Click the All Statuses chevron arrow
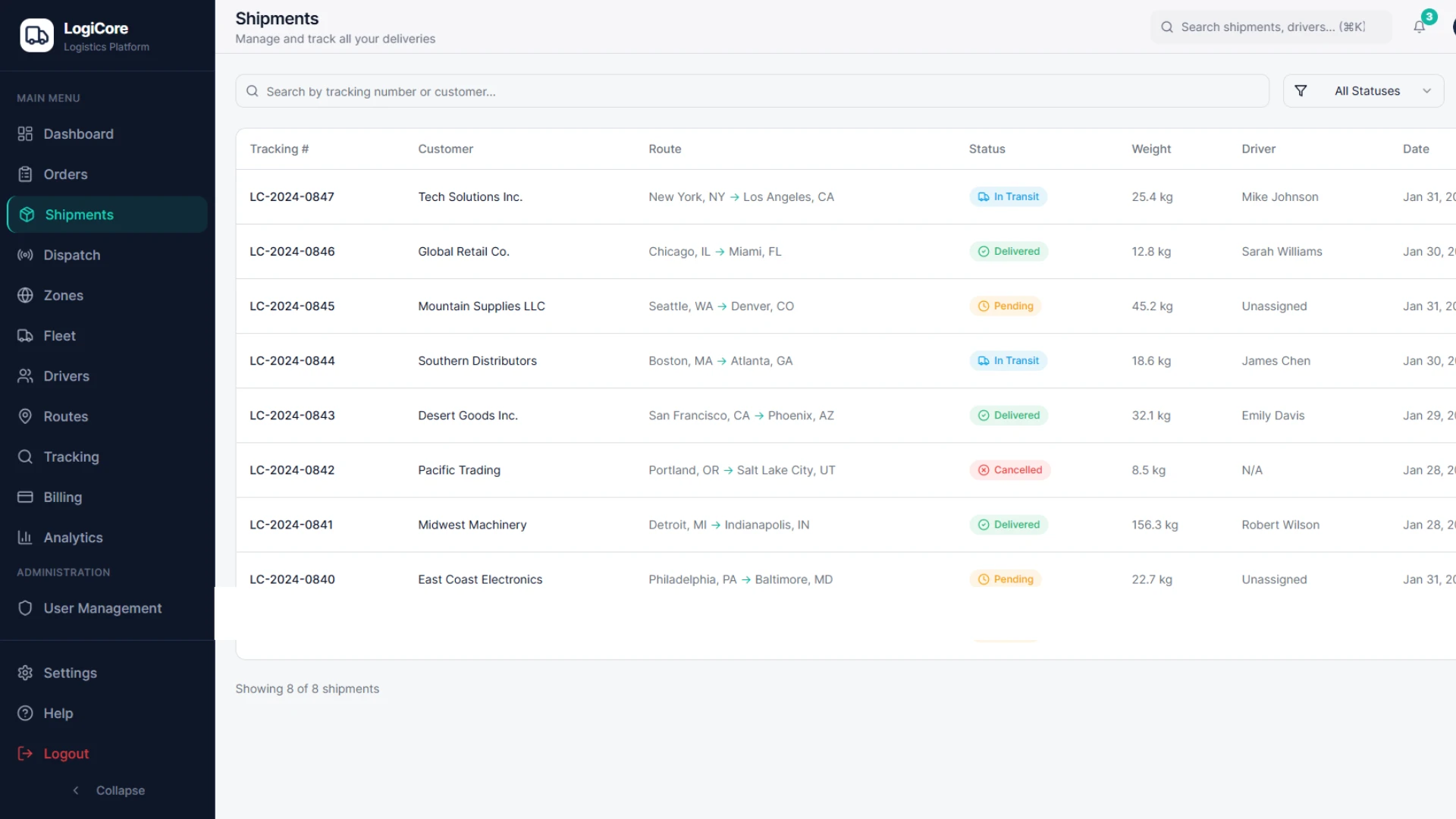The image size is (1456, 819). tap(1426, 91)
